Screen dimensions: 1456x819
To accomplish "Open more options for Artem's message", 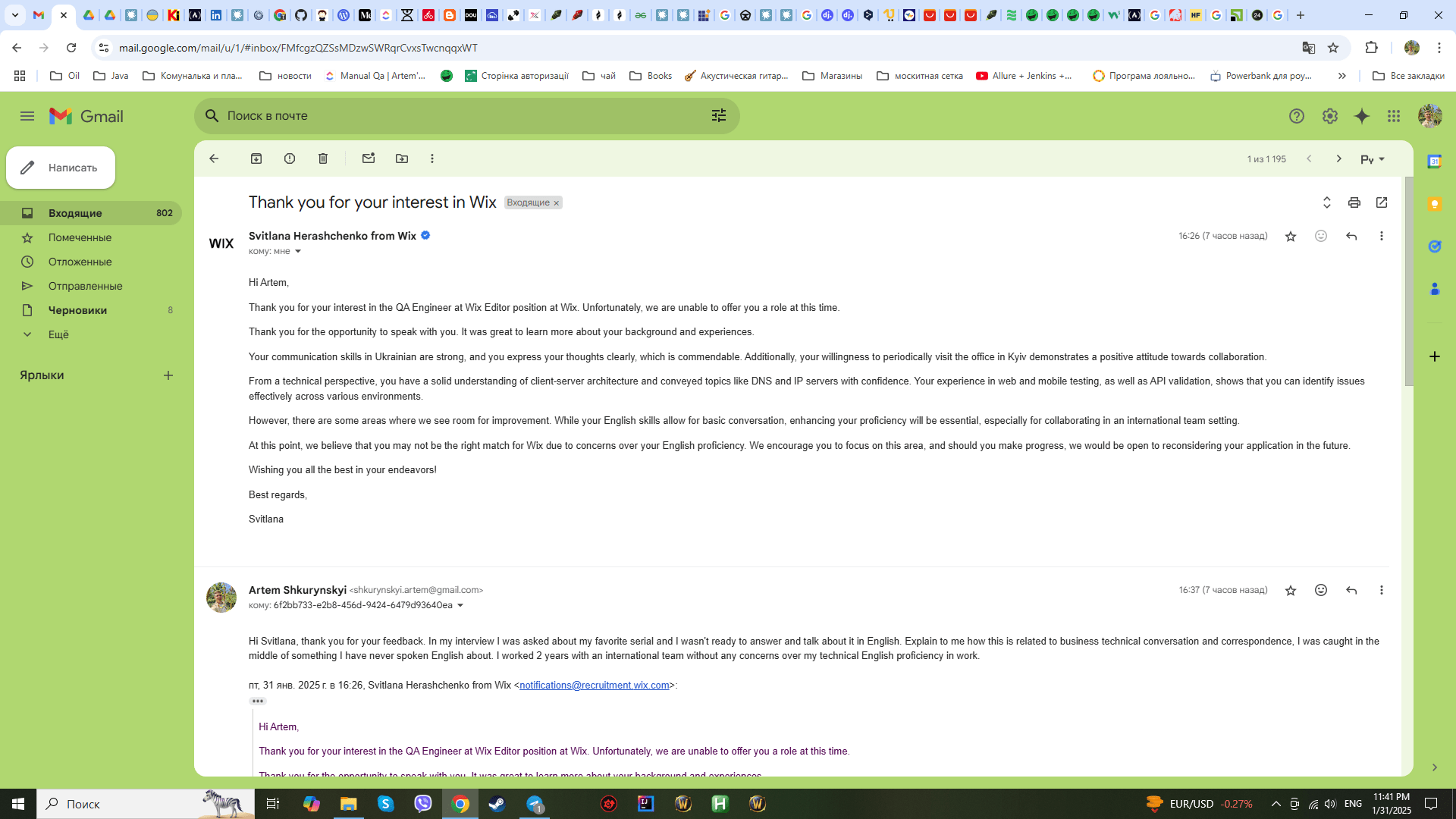I will [x=1382, y=591].
